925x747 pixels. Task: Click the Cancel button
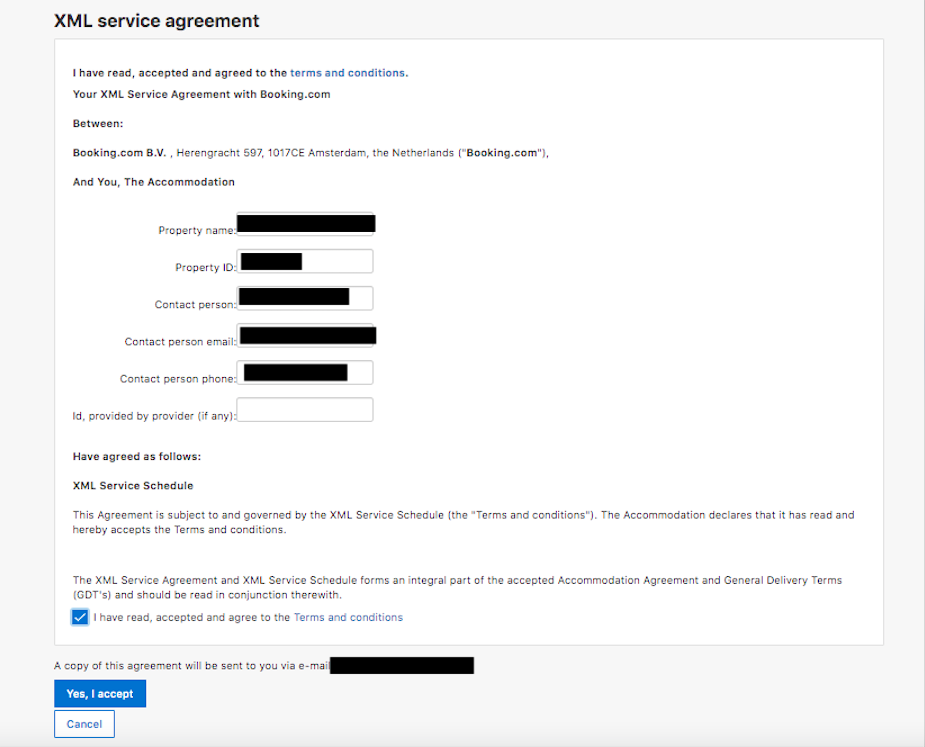pos(84,724)
